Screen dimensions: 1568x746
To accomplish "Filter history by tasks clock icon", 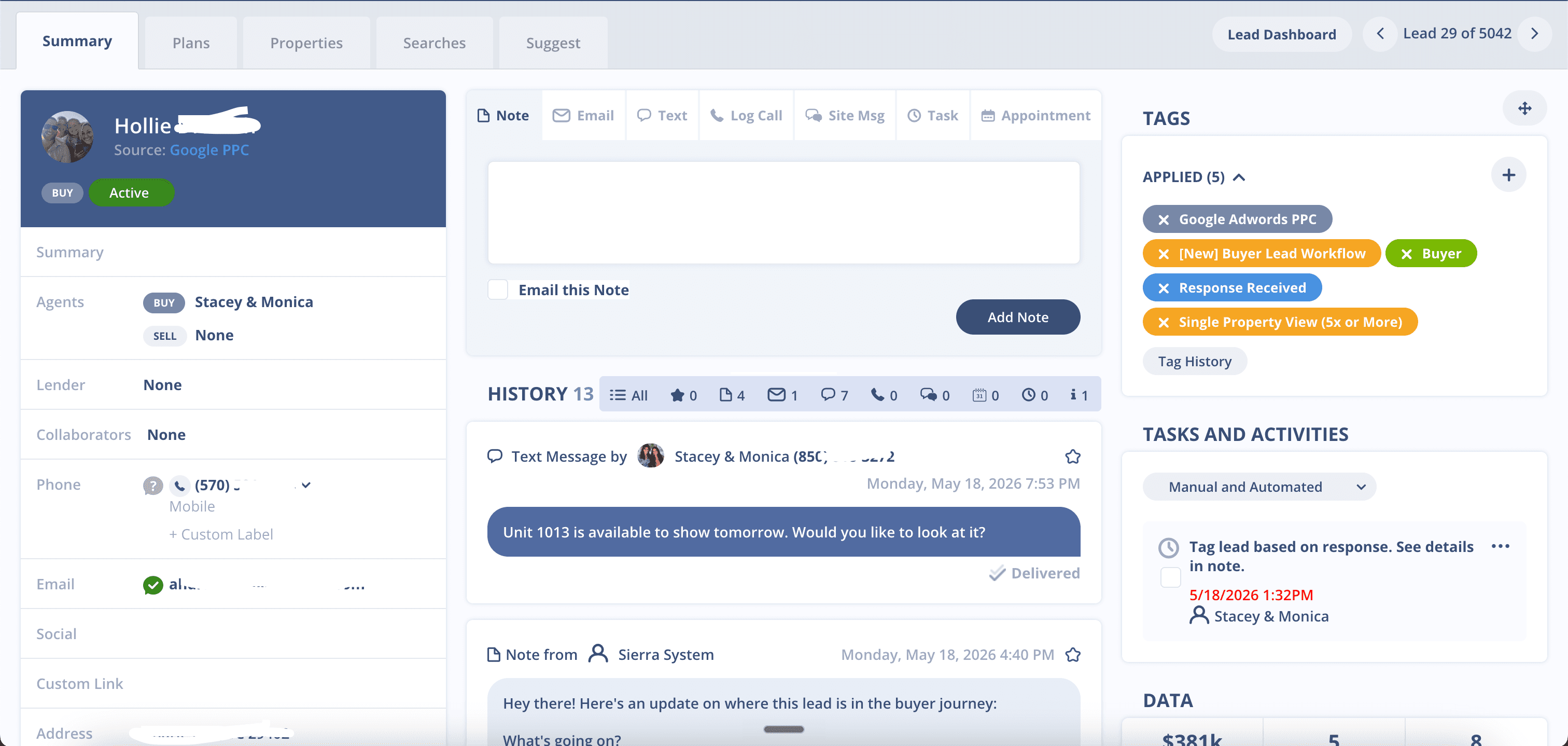I will tap(1035, 395).
